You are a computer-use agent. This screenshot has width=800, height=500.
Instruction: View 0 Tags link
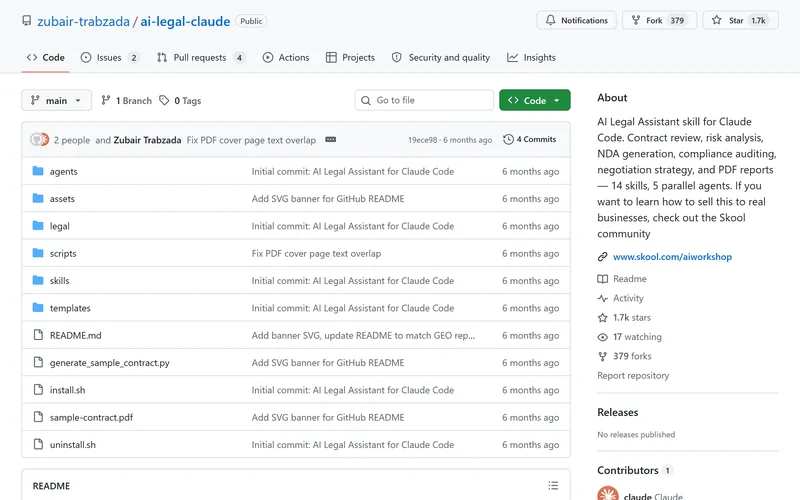pyautogui.click(x=180, y=101)
